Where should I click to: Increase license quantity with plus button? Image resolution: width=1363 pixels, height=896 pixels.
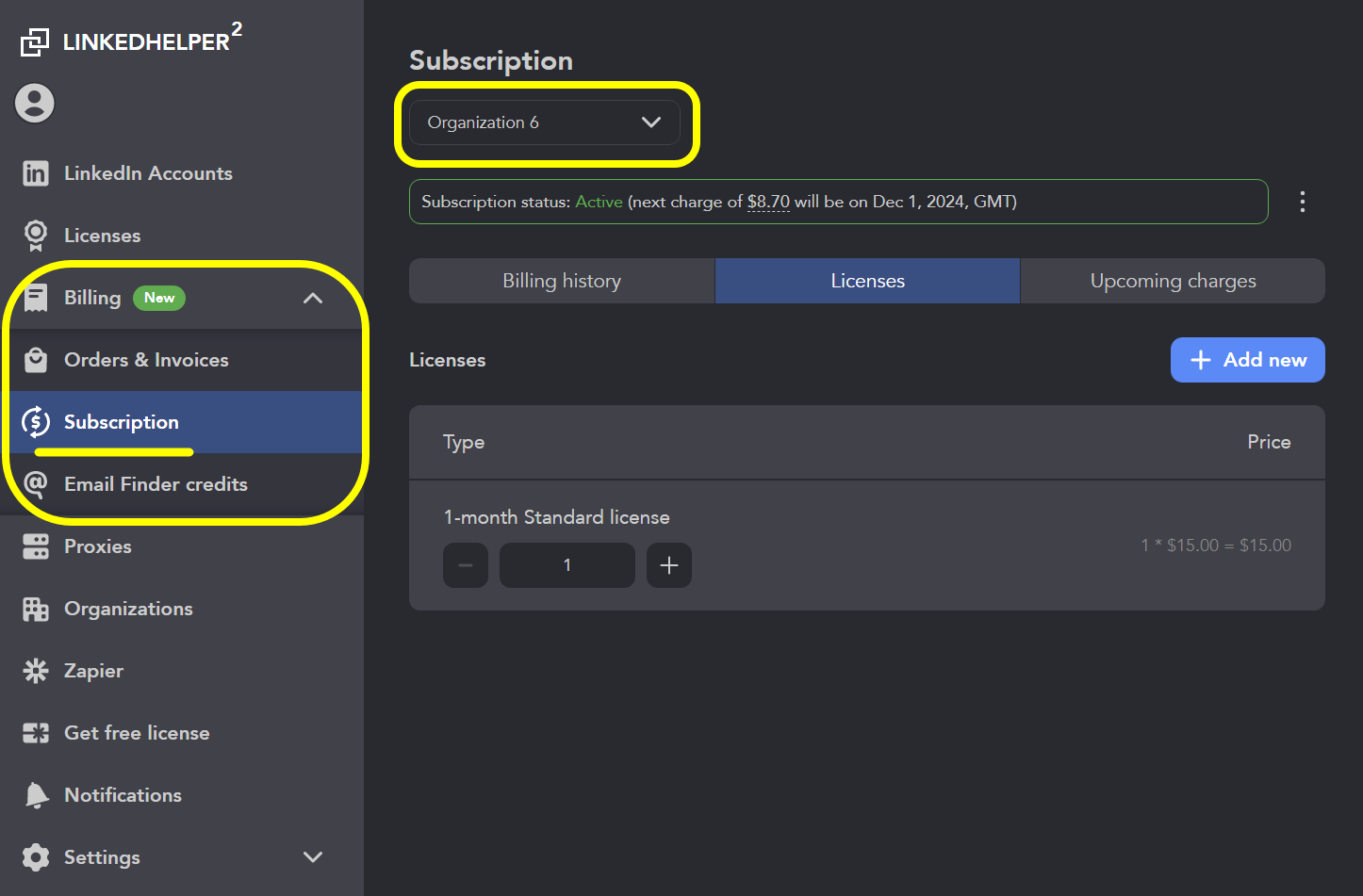[668, 565]
